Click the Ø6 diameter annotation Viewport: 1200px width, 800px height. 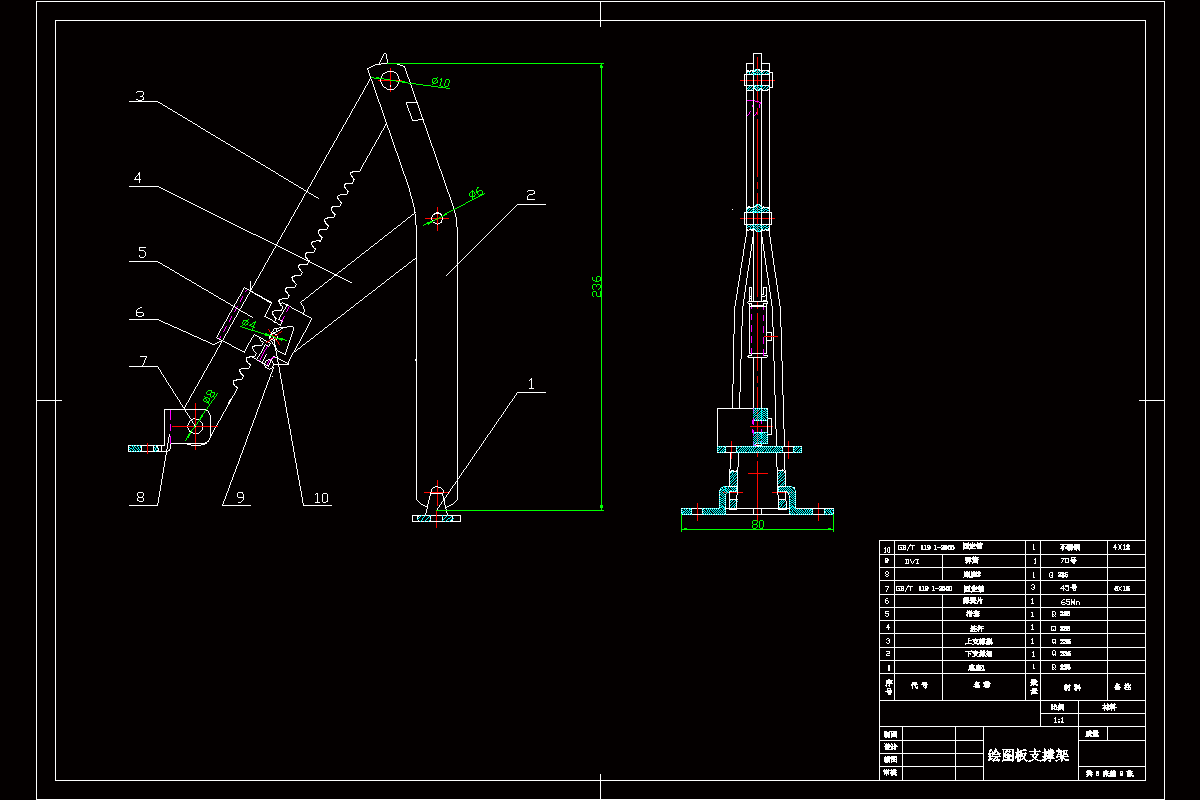(476, 192)
